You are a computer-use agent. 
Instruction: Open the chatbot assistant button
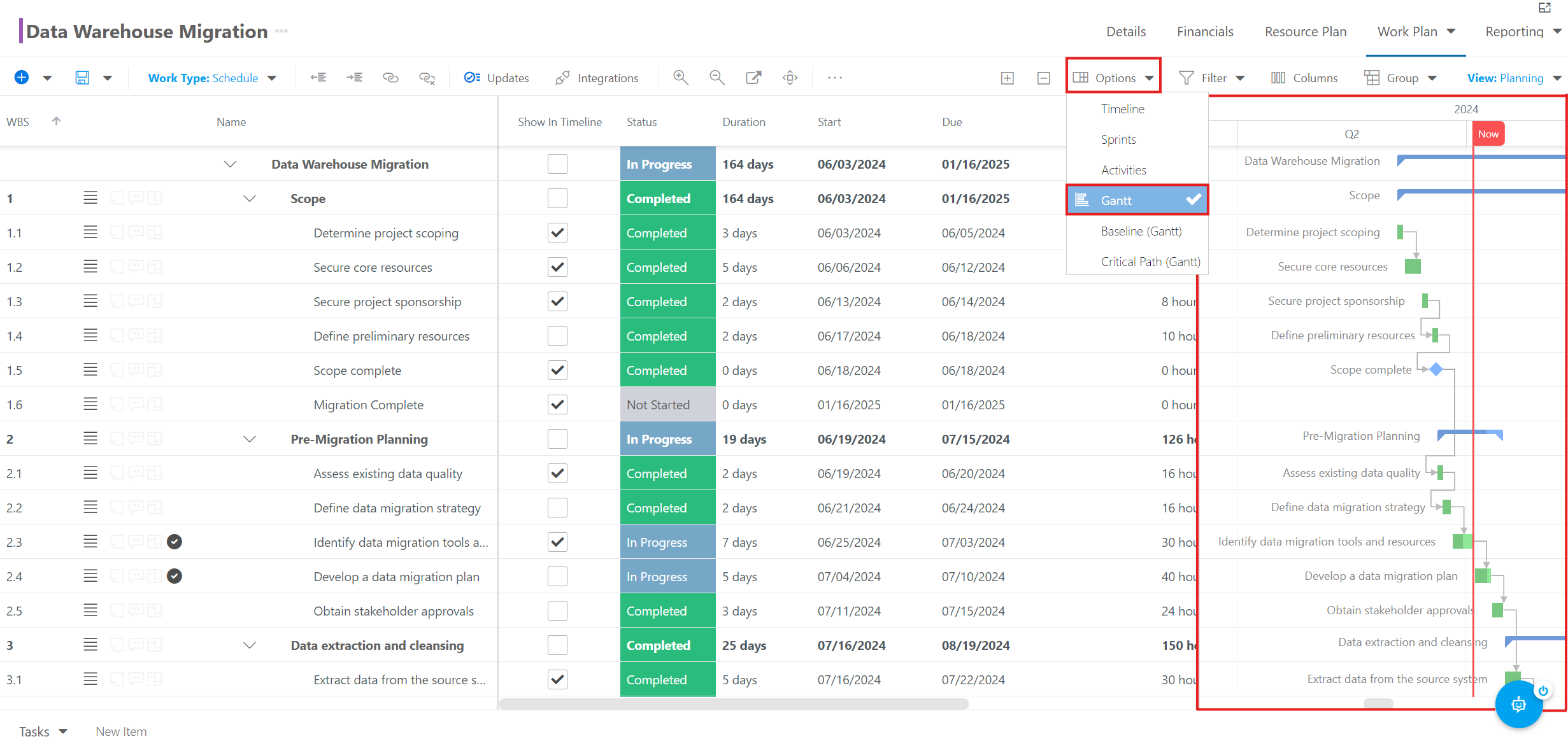click(1518, 704)
